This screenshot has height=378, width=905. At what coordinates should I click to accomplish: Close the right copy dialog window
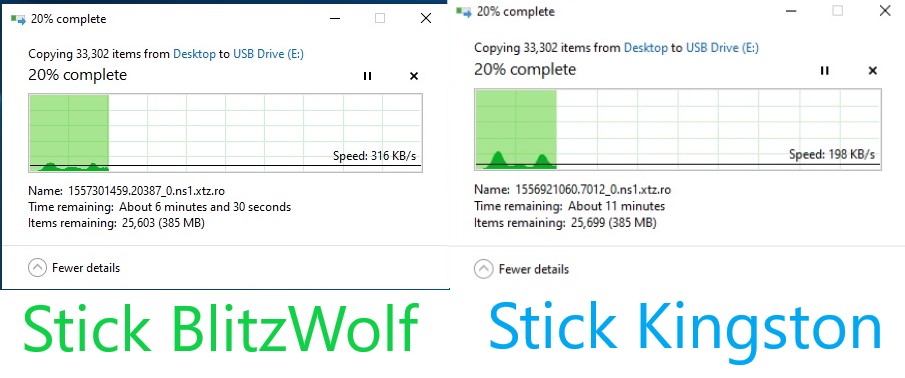pyautogui.click(x=885, y=11)
